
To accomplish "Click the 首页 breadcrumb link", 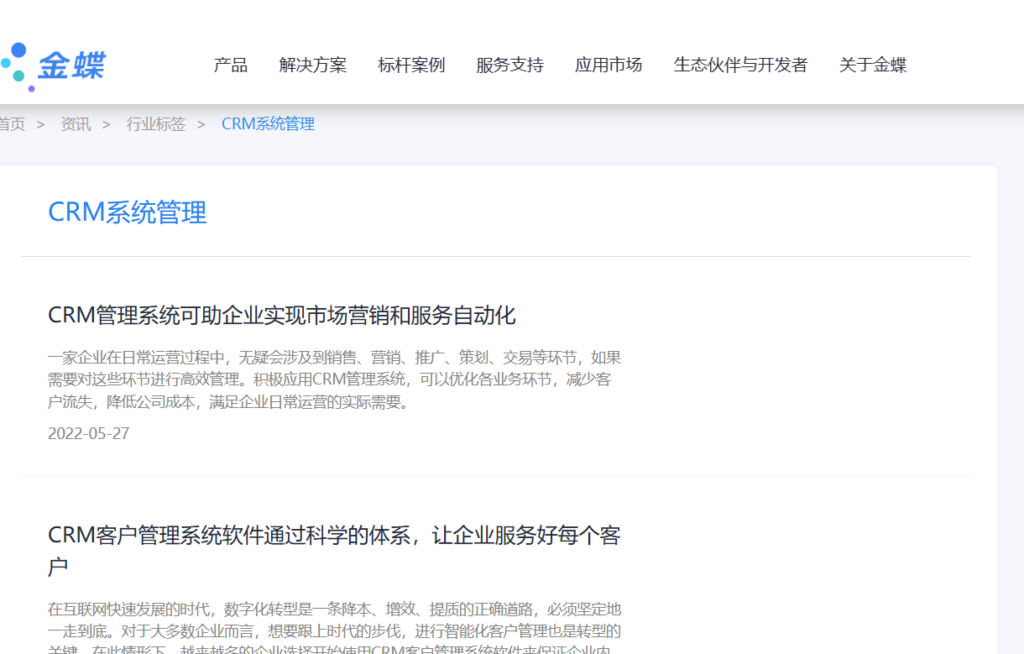I will click(12, 124).
